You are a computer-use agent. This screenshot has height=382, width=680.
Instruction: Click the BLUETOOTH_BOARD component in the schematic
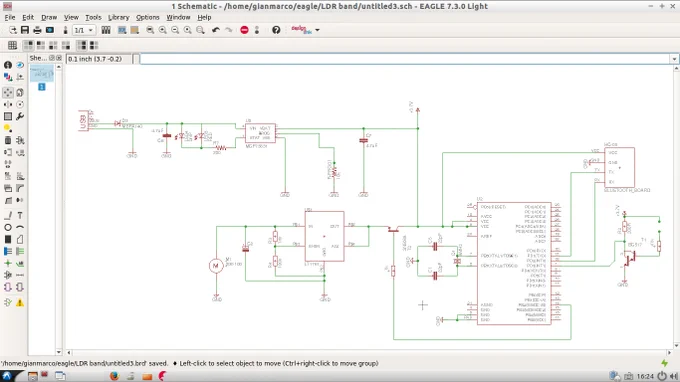click(619, 167)
